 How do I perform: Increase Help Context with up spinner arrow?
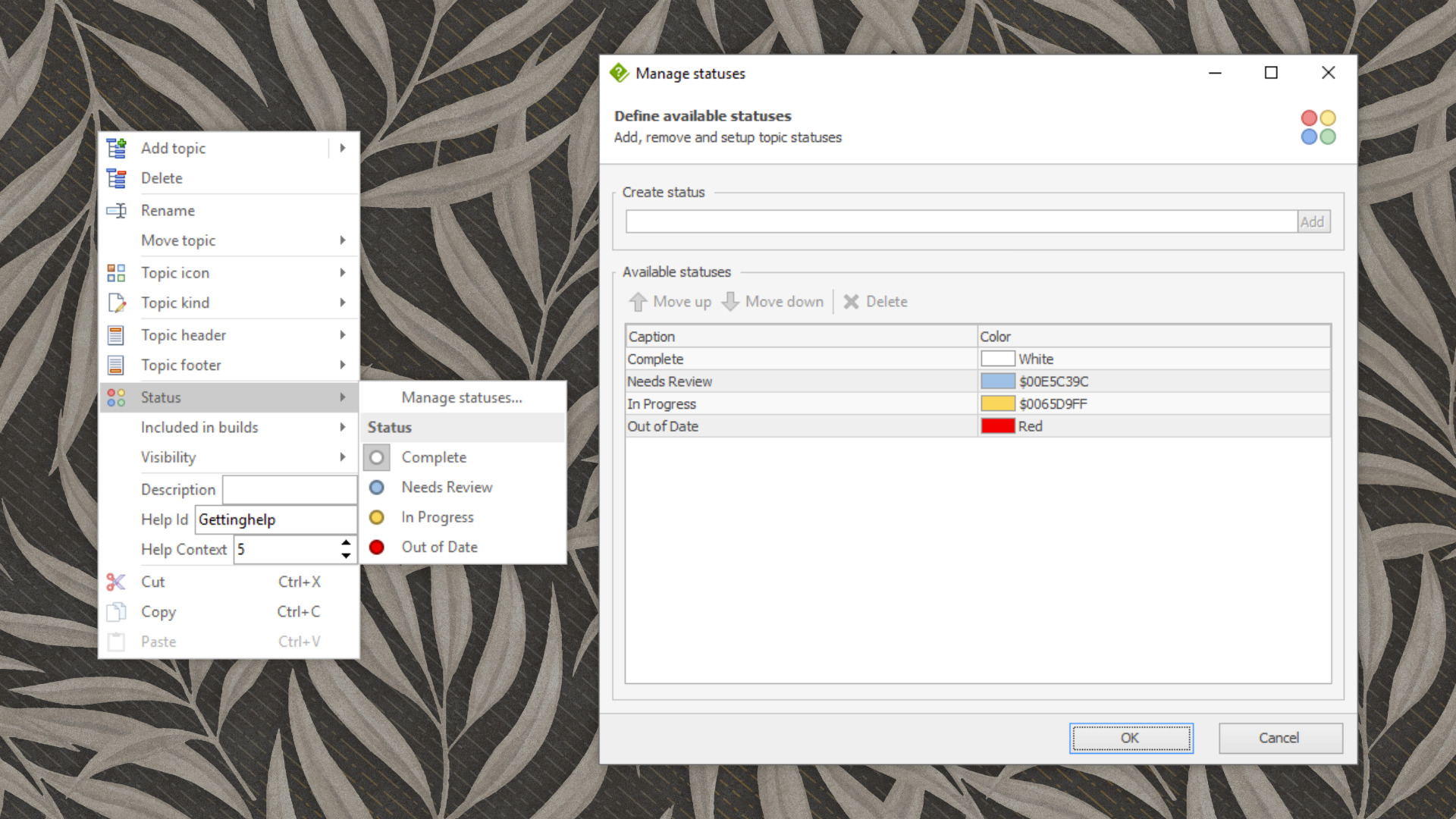[346, 542]
